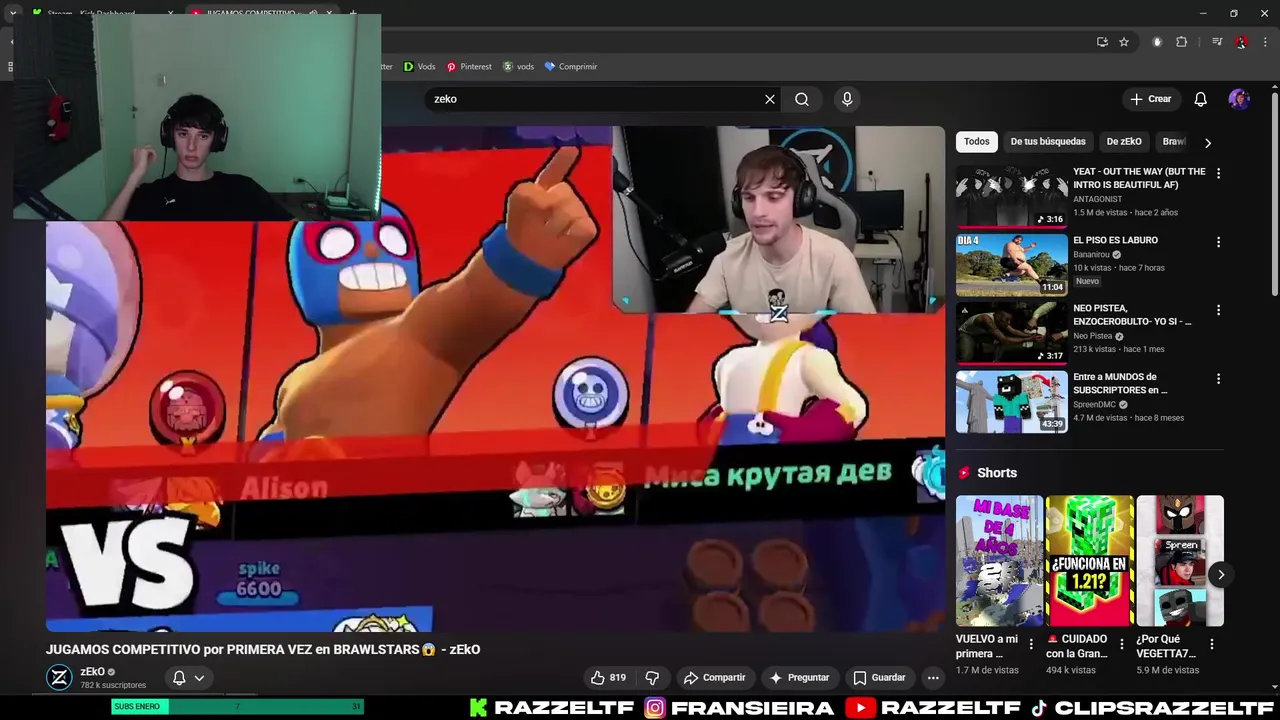This screenshot has width=1280, height=720.
Task: Save video with the Guardar button
Action: [878, 677]
